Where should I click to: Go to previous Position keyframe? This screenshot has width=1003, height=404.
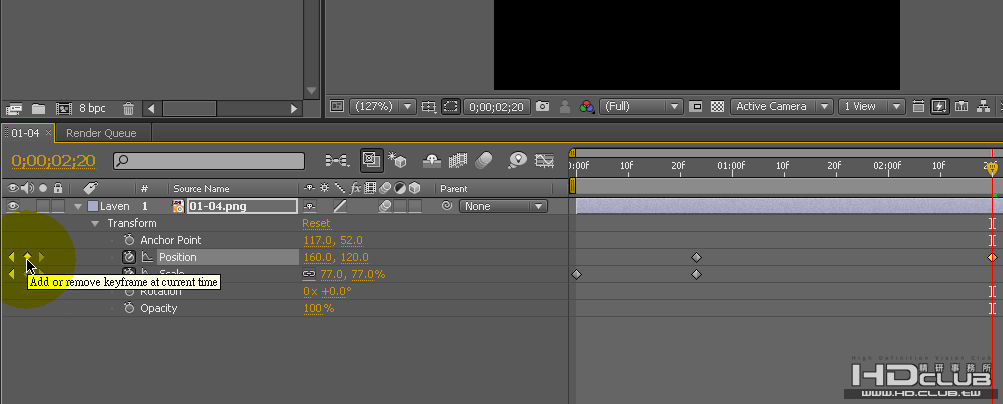12,257
